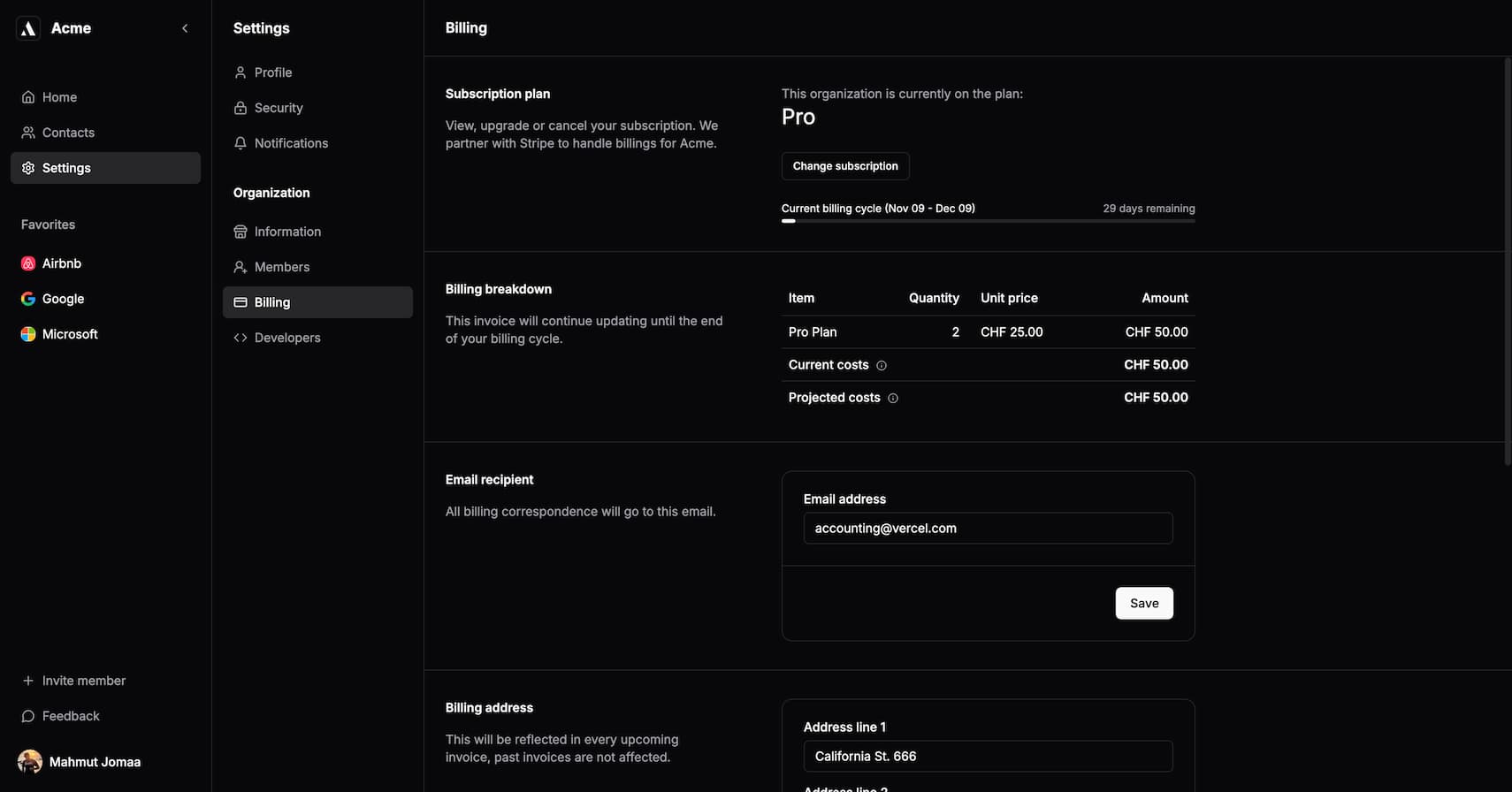Click the Acme logo icon

(x=28, y=28)
